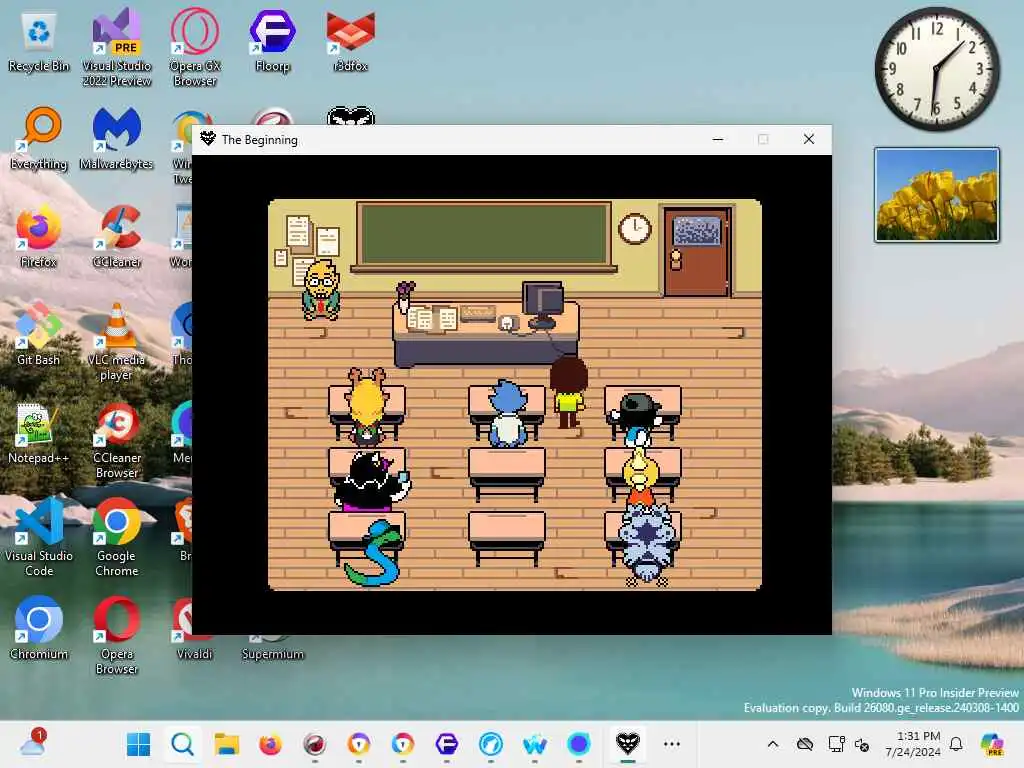Select the Git Bash shortcut

(39, 334)
